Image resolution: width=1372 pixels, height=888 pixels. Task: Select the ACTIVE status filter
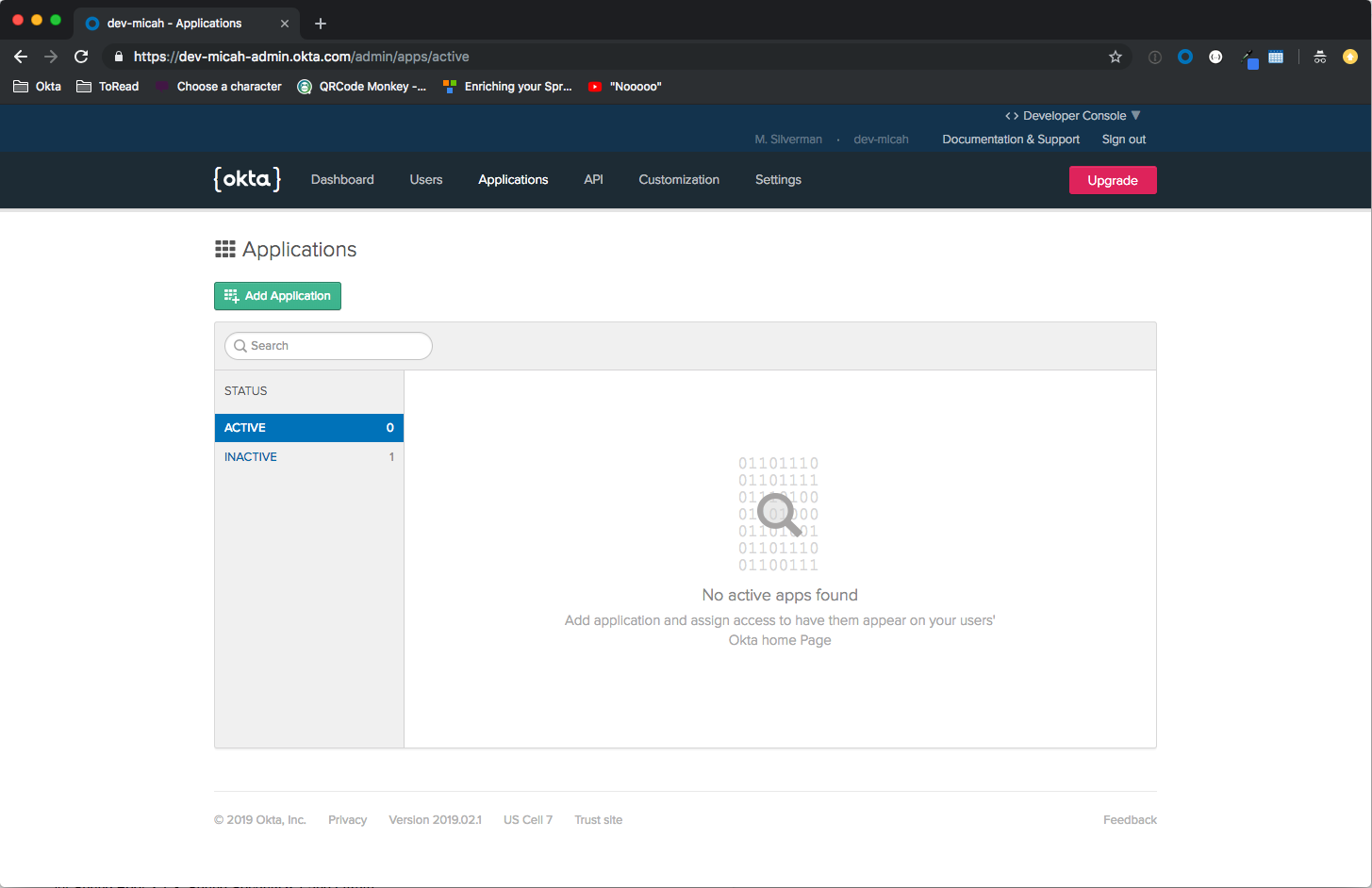(309, 428)
